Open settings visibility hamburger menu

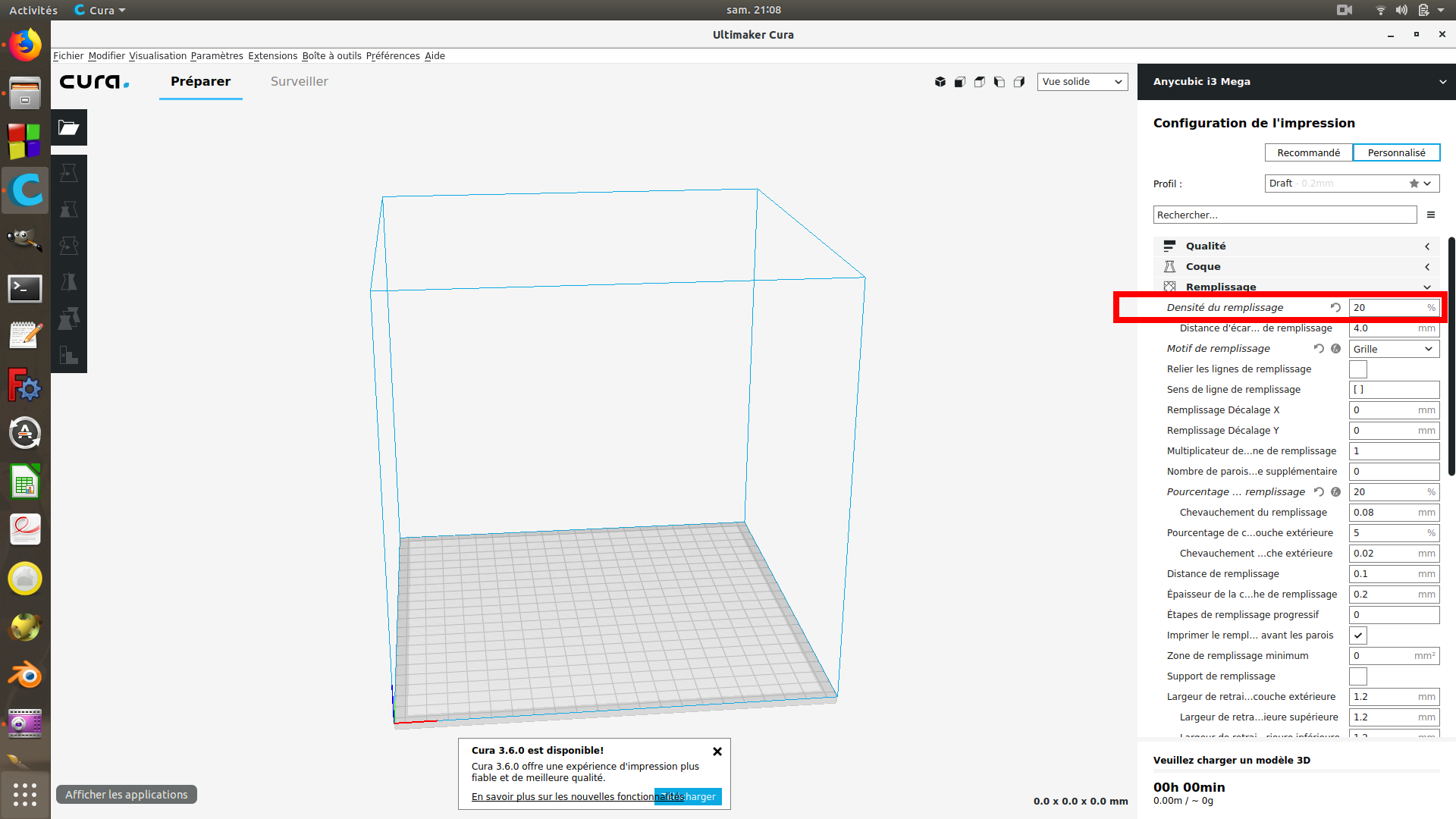point(1431,215)
